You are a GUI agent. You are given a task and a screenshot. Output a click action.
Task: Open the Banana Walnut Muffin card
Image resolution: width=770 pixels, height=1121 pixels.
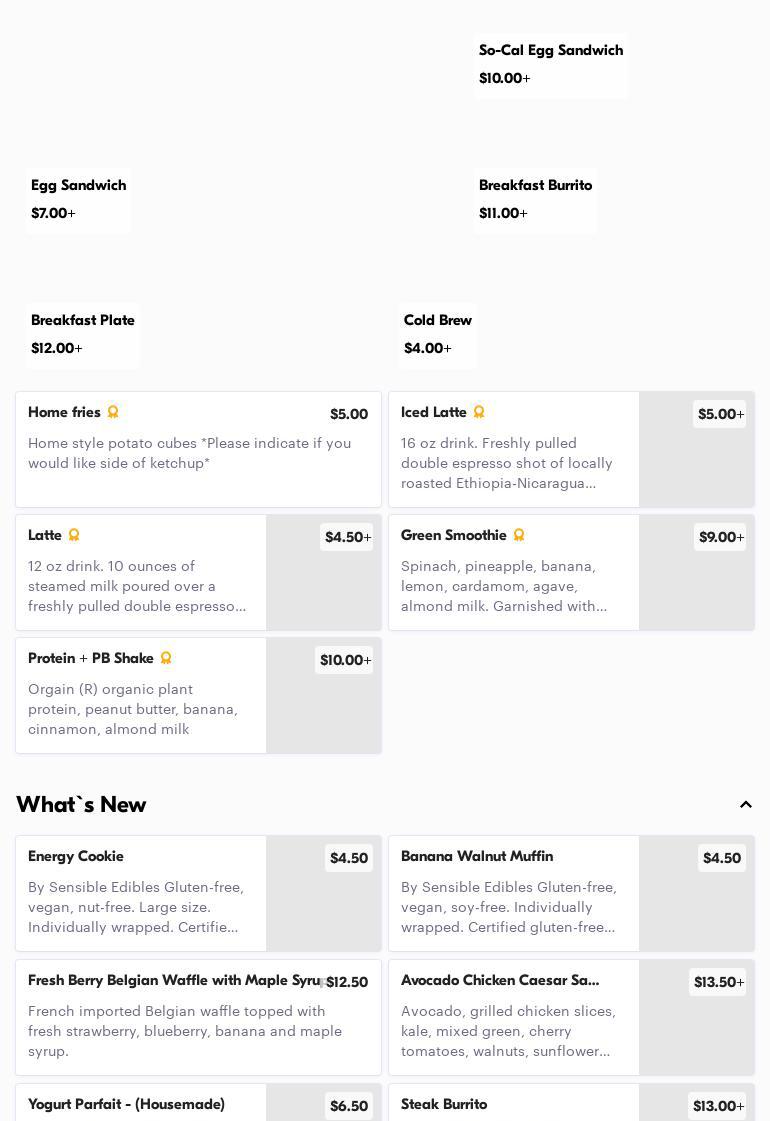pyautogui.click(x=513, y=893)
